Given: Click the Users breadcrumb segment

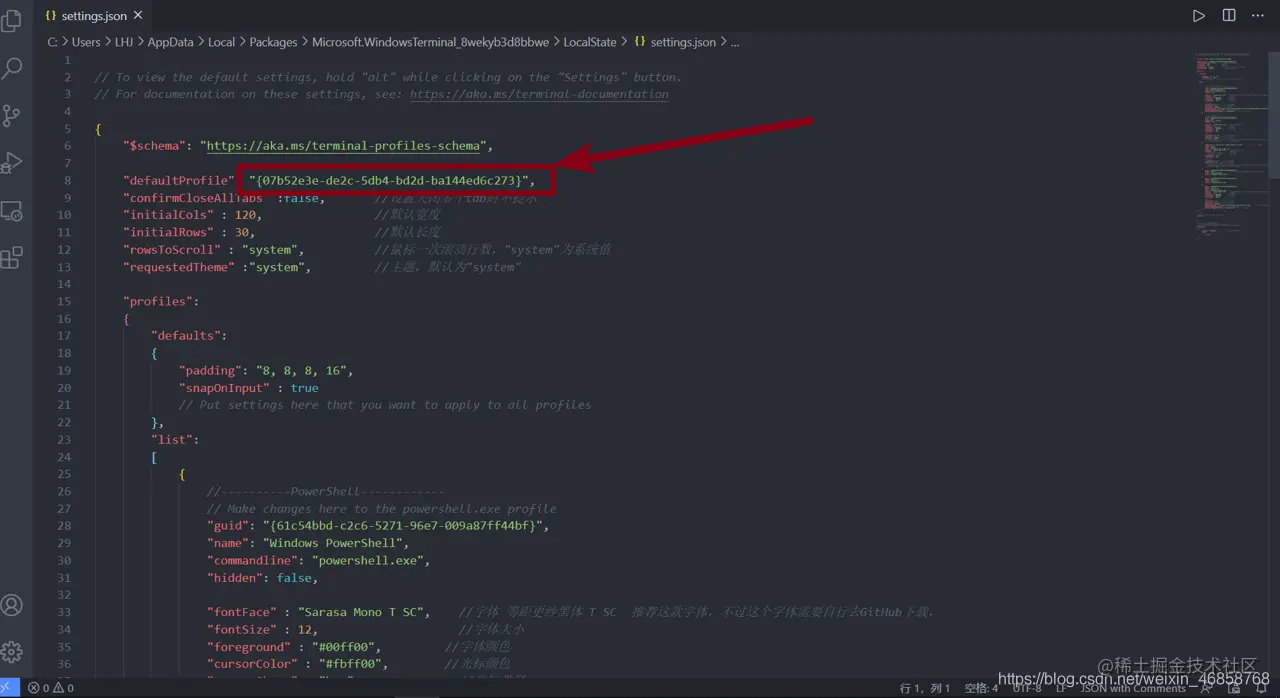Looking at the screenshot, I should (86, 42).
